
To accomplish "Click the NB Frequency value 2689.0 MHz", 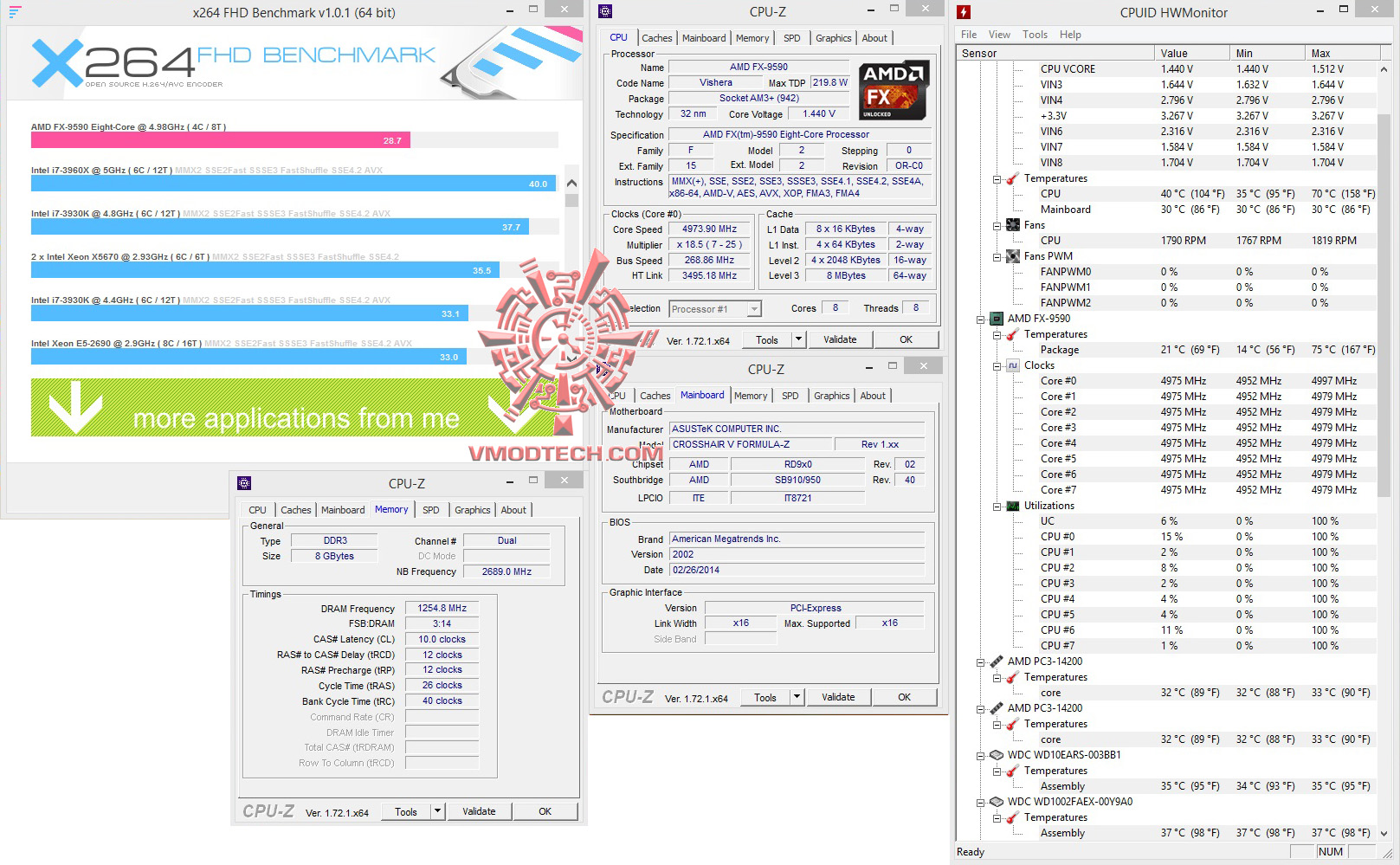I will (507, 571).
